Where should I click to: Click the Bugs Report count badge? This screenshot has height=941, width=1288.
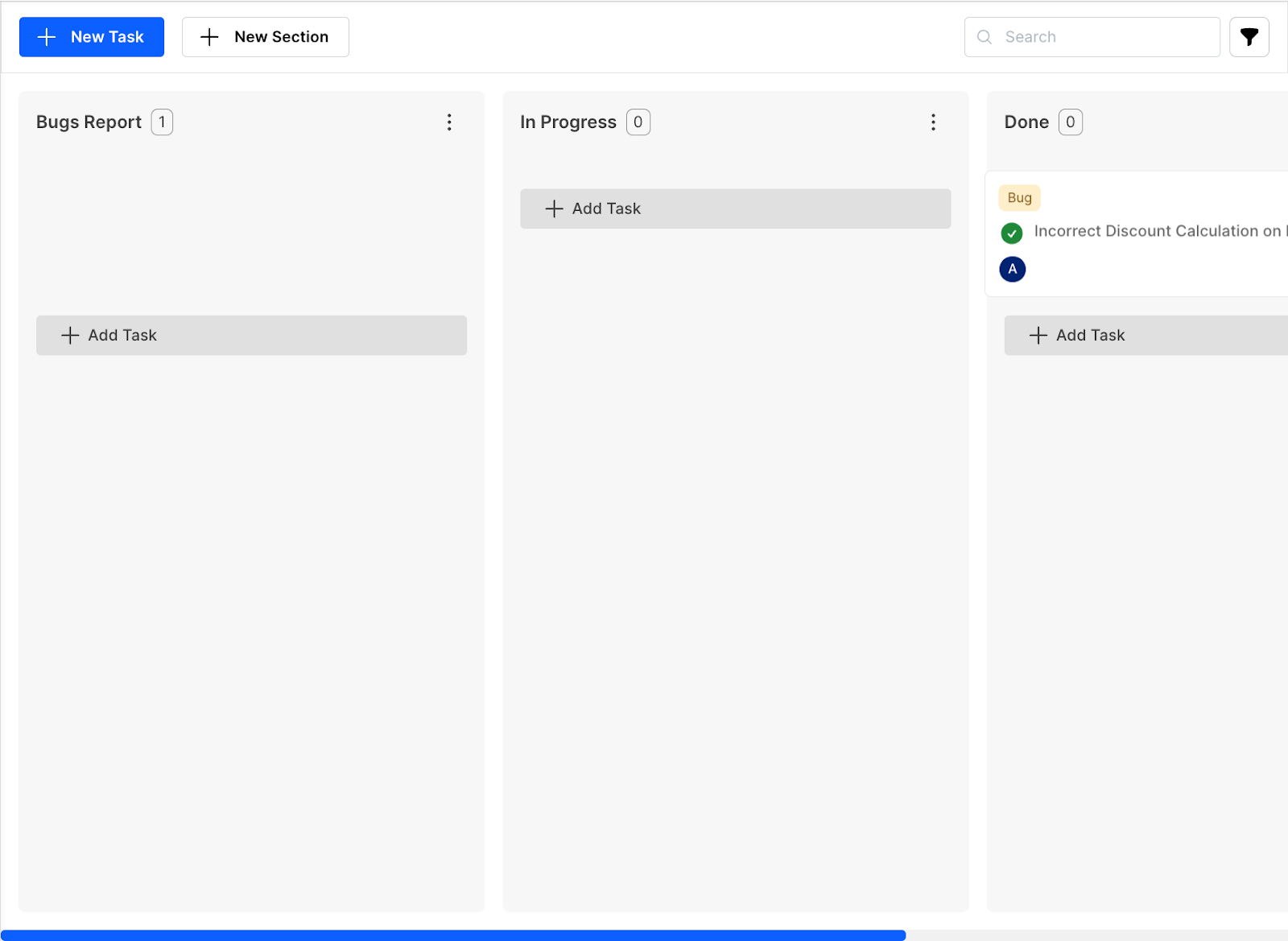[x=162, y=122]
